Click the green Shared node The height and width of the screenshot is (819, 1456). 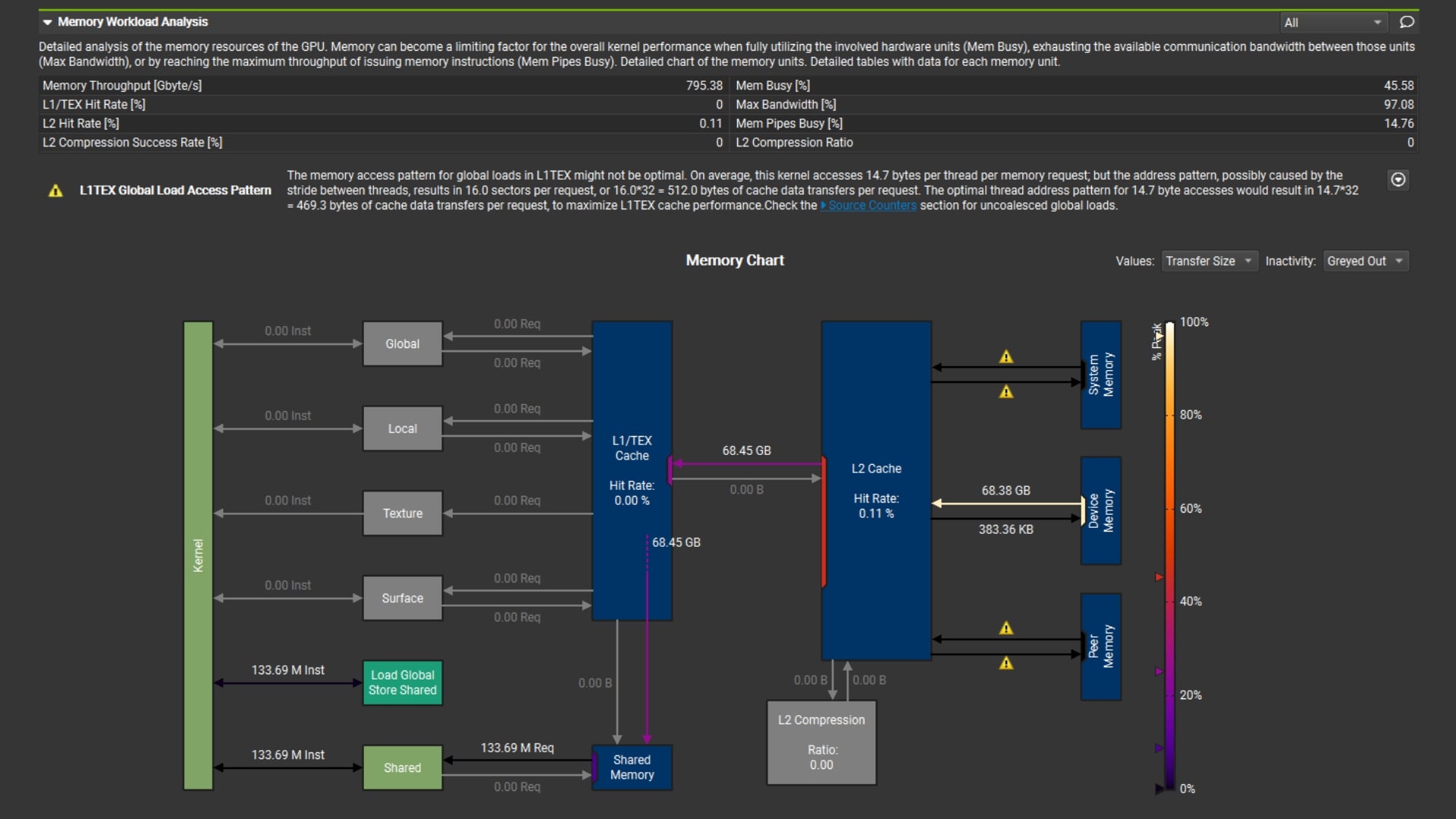point(402,767)
